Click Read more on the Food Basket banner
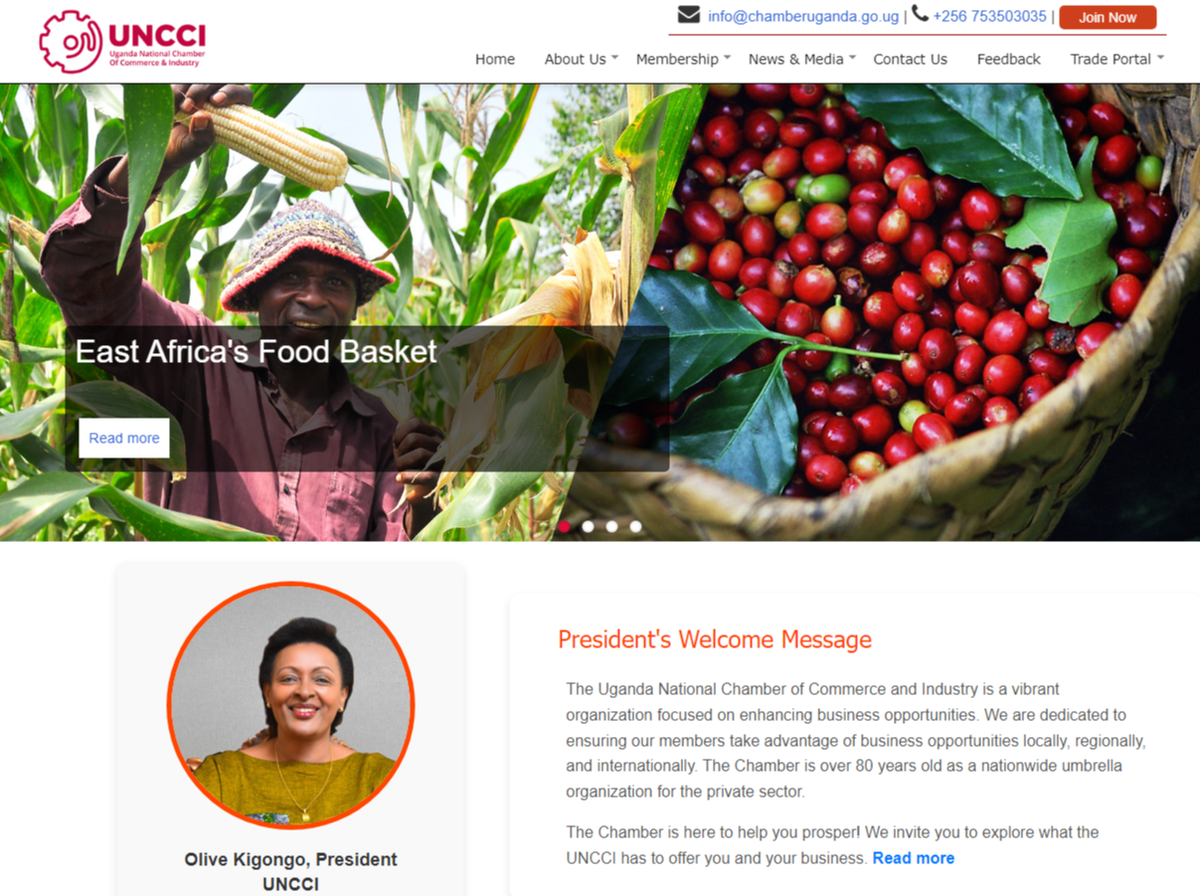 124,438
